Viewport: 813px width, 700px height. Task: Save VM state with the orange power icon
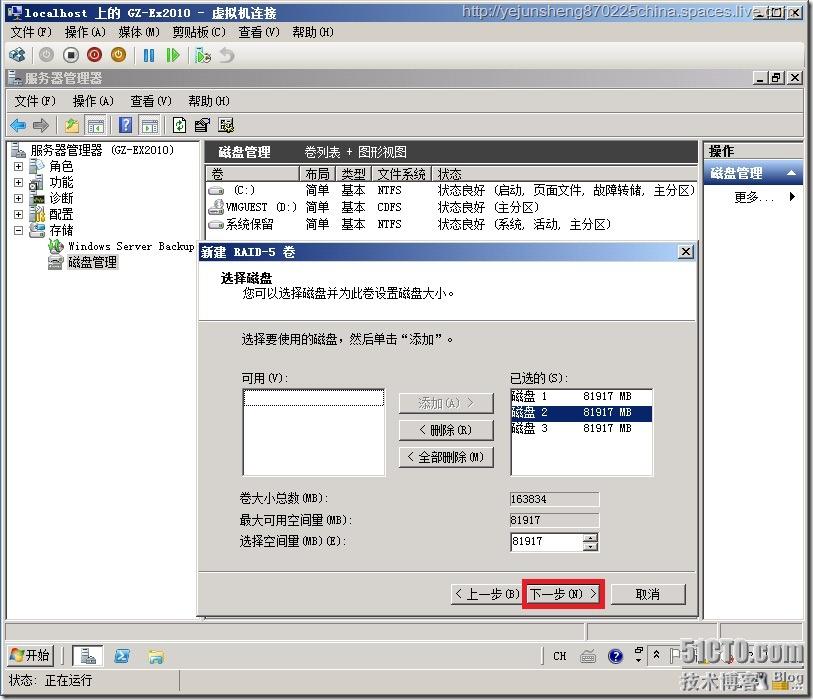[x=119, y=55]
